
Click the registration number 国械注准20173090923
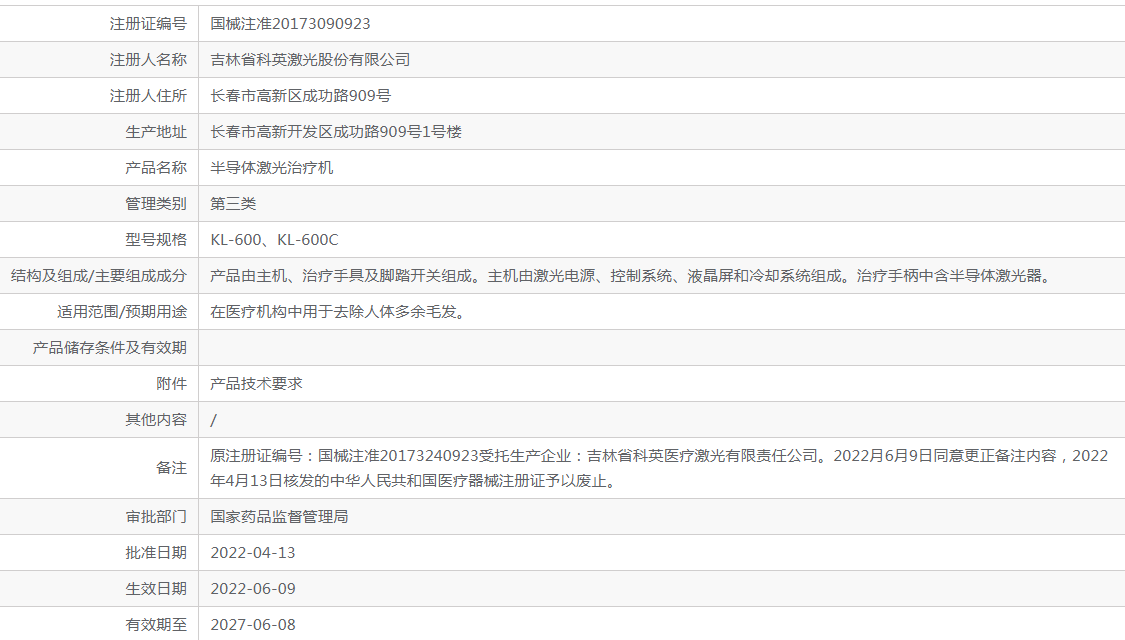pos(290,24)
